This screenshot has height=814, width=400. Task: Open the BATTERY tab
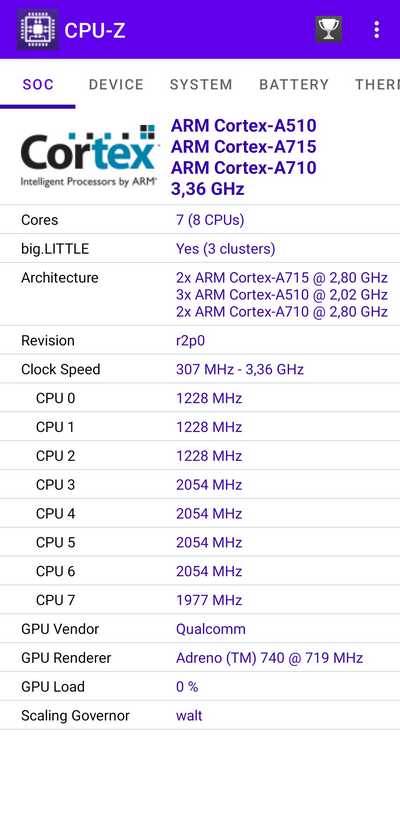[294, 84]
